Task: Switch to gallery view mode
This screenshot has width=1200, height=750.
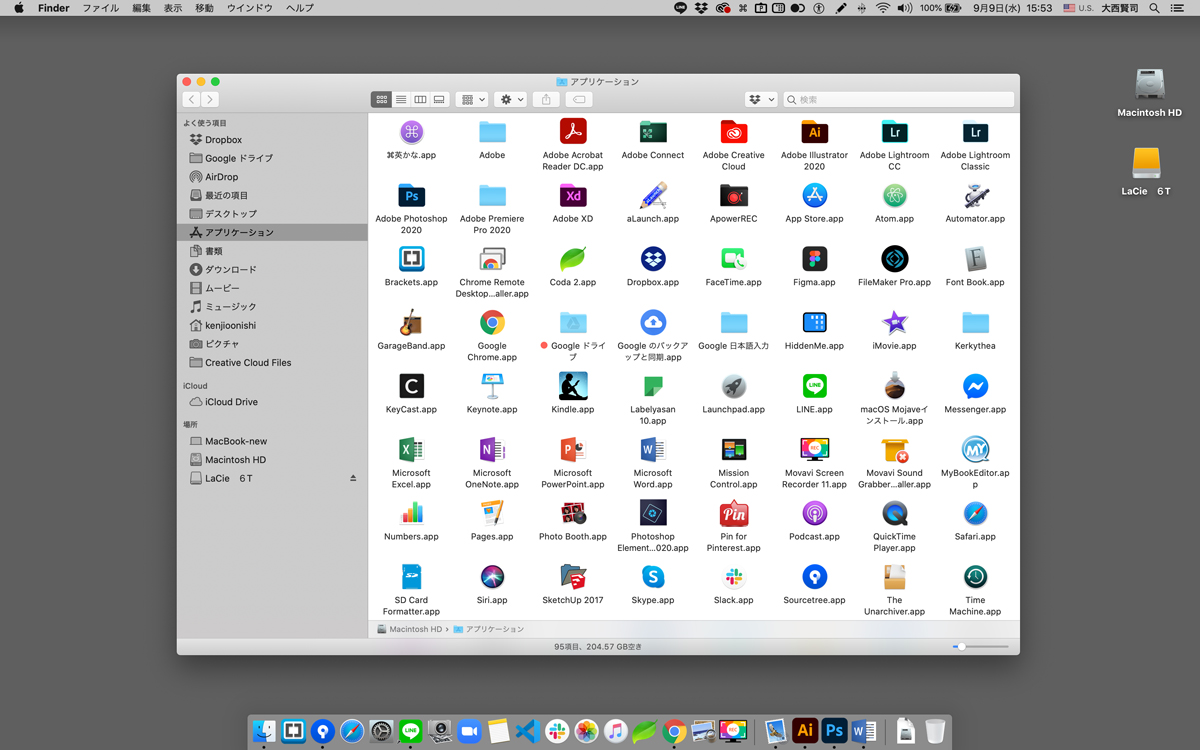Action: (x=439, y=99)
